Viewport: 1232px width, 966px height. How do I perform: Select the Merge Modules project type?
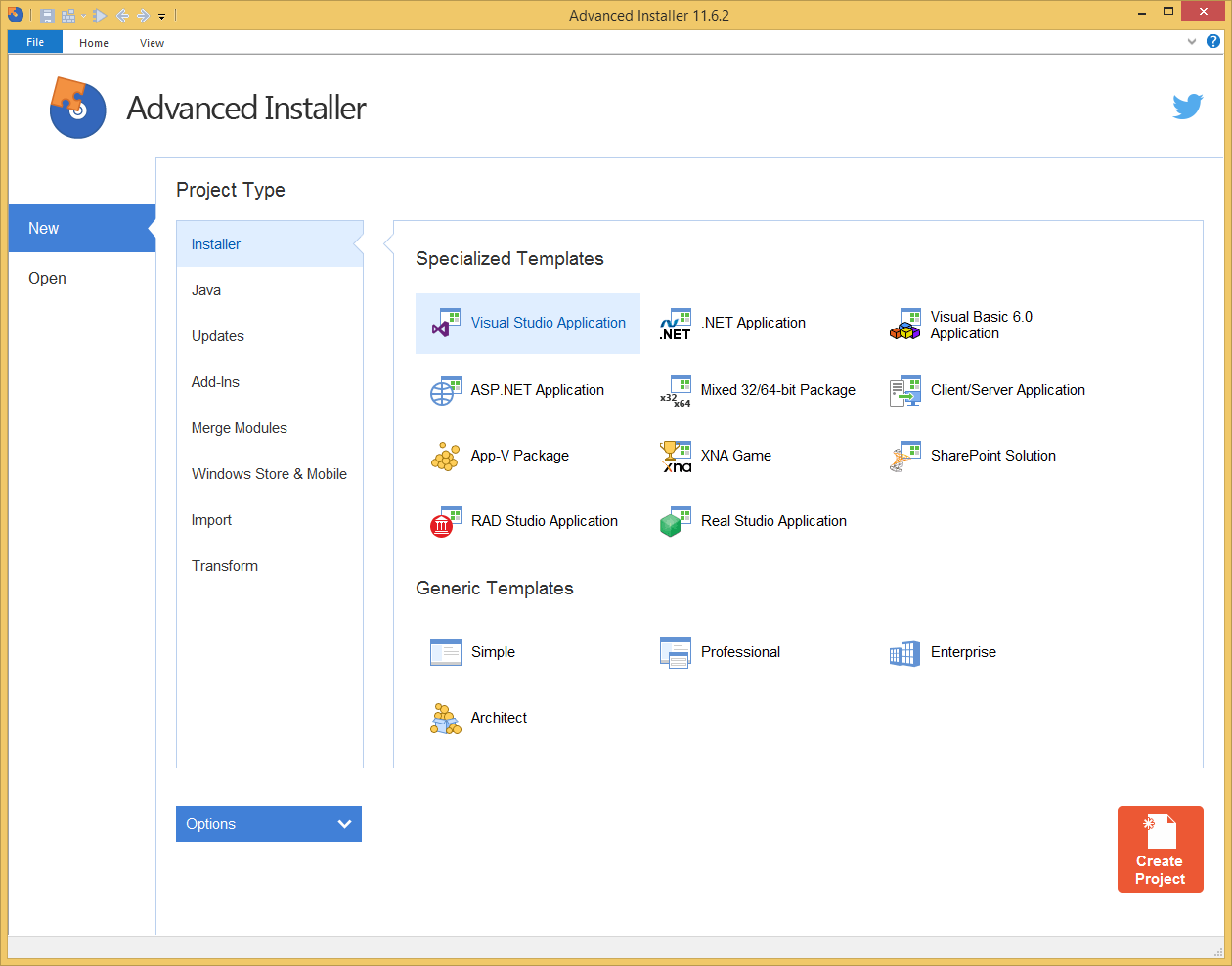tap(270, 428)
